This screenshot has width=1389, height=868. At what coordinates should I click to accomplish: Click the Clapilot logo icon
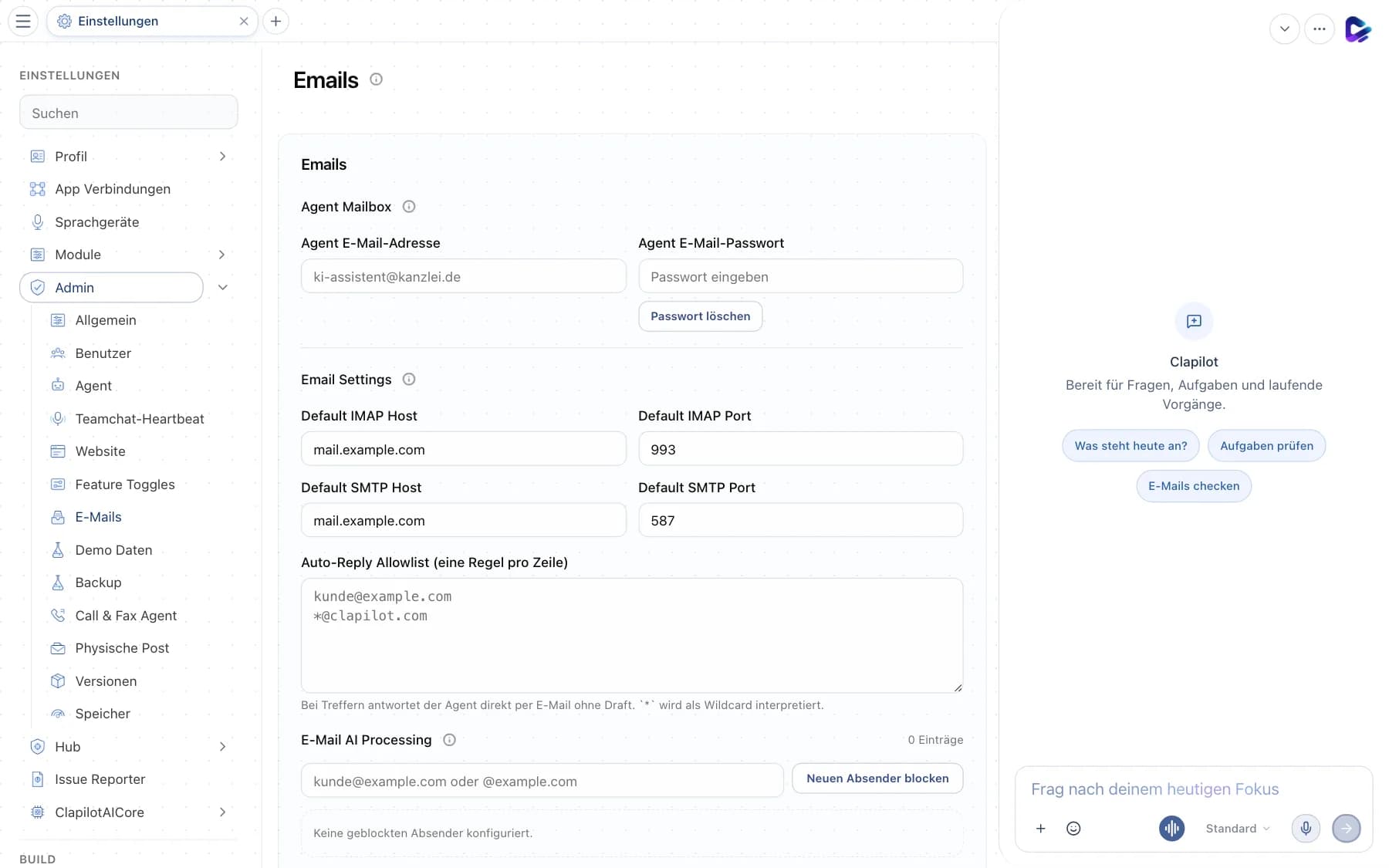[1357, 29]
